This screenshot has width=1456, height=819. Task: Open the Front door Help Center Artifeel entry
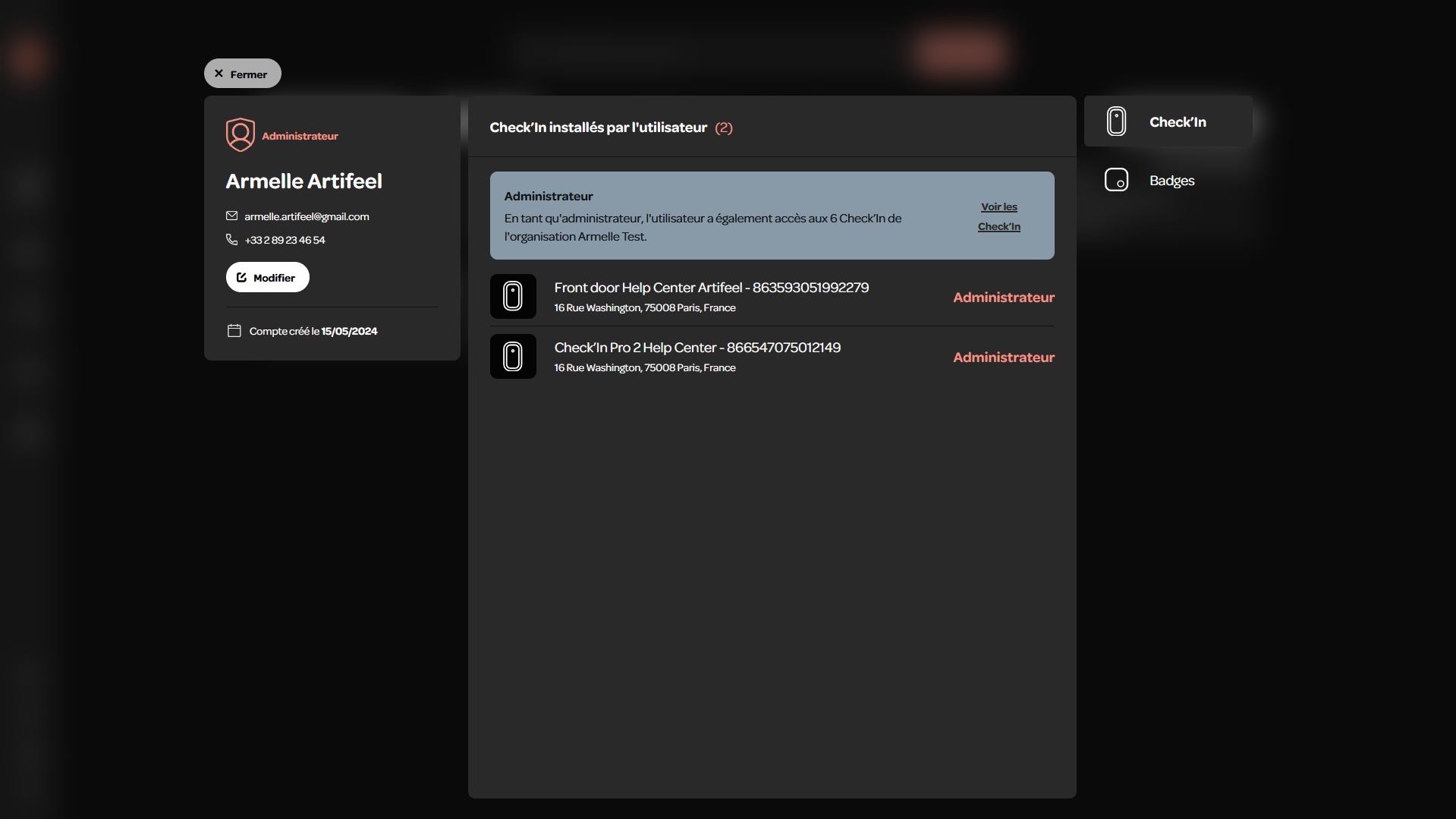[x=772, y=296]
